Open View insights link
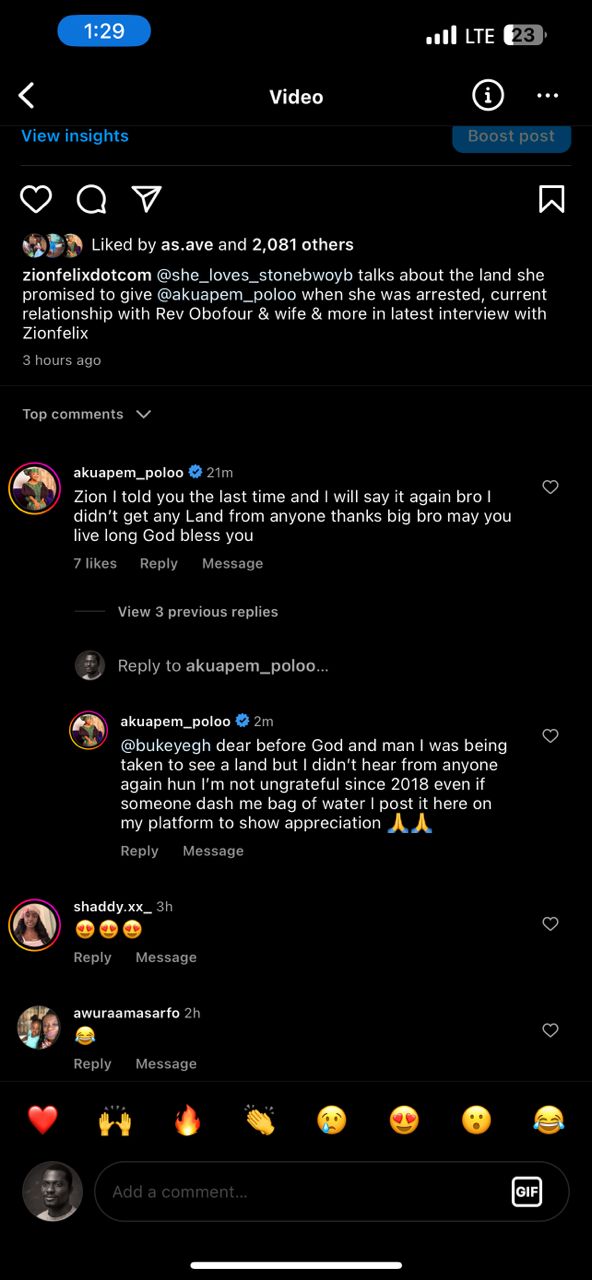The height and width of the screenshot is (1280, 592). [x=75, y=136]
